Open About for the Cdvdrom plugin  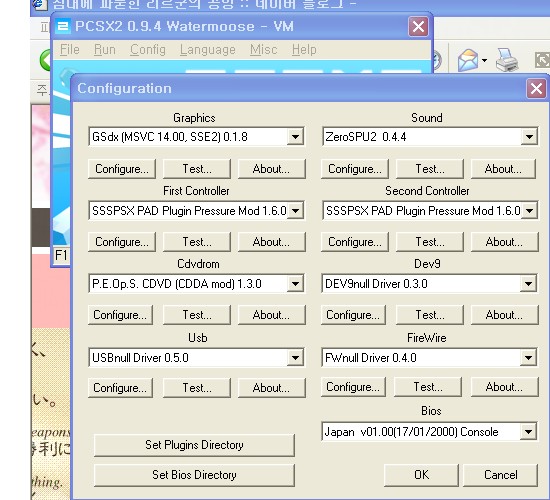point(271,315)
